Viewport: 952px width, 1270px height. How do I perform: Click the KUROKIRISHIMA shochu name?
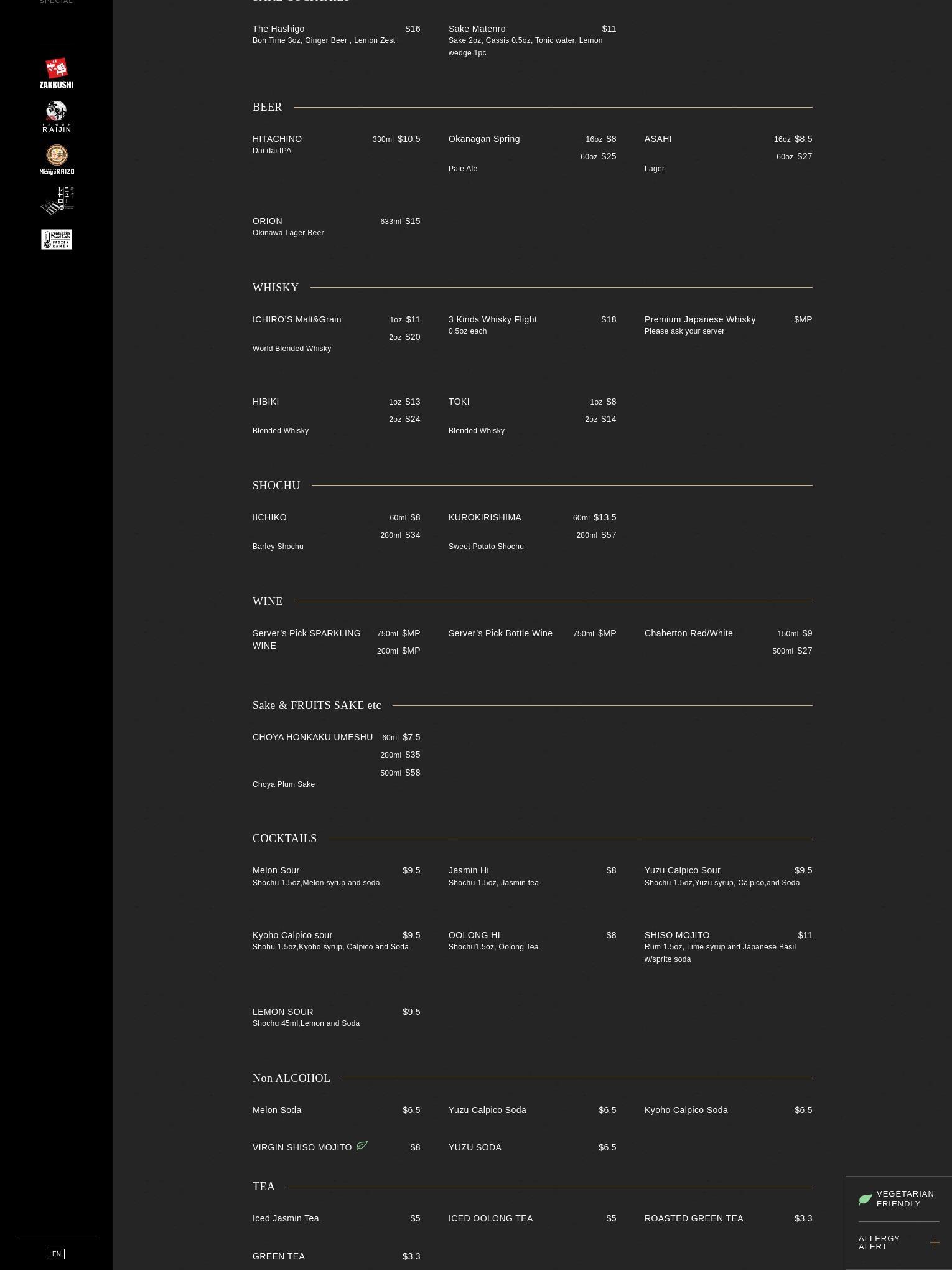[485, 517]
